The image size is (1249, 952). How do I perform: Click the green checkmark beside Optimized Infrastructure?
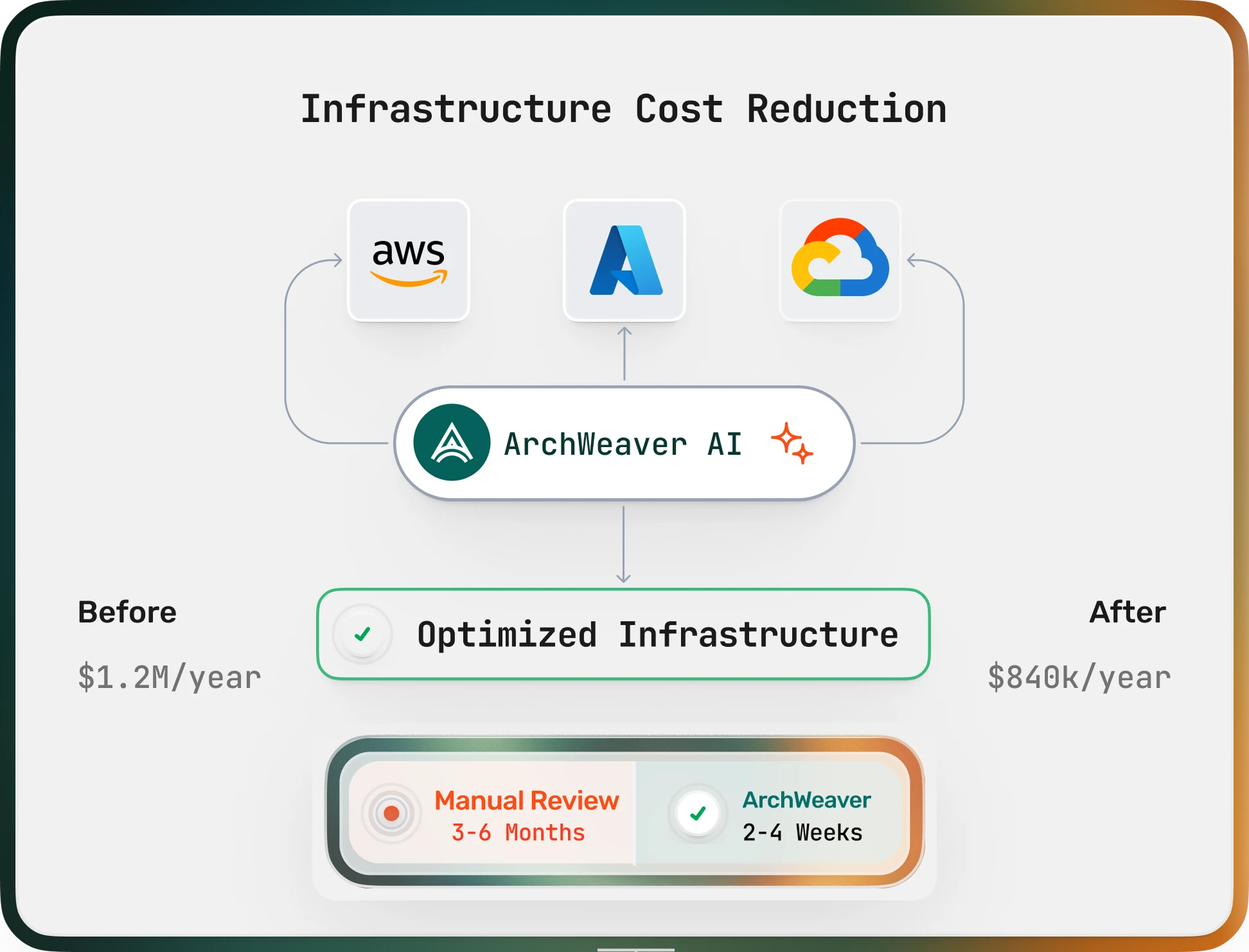[362, 635]
